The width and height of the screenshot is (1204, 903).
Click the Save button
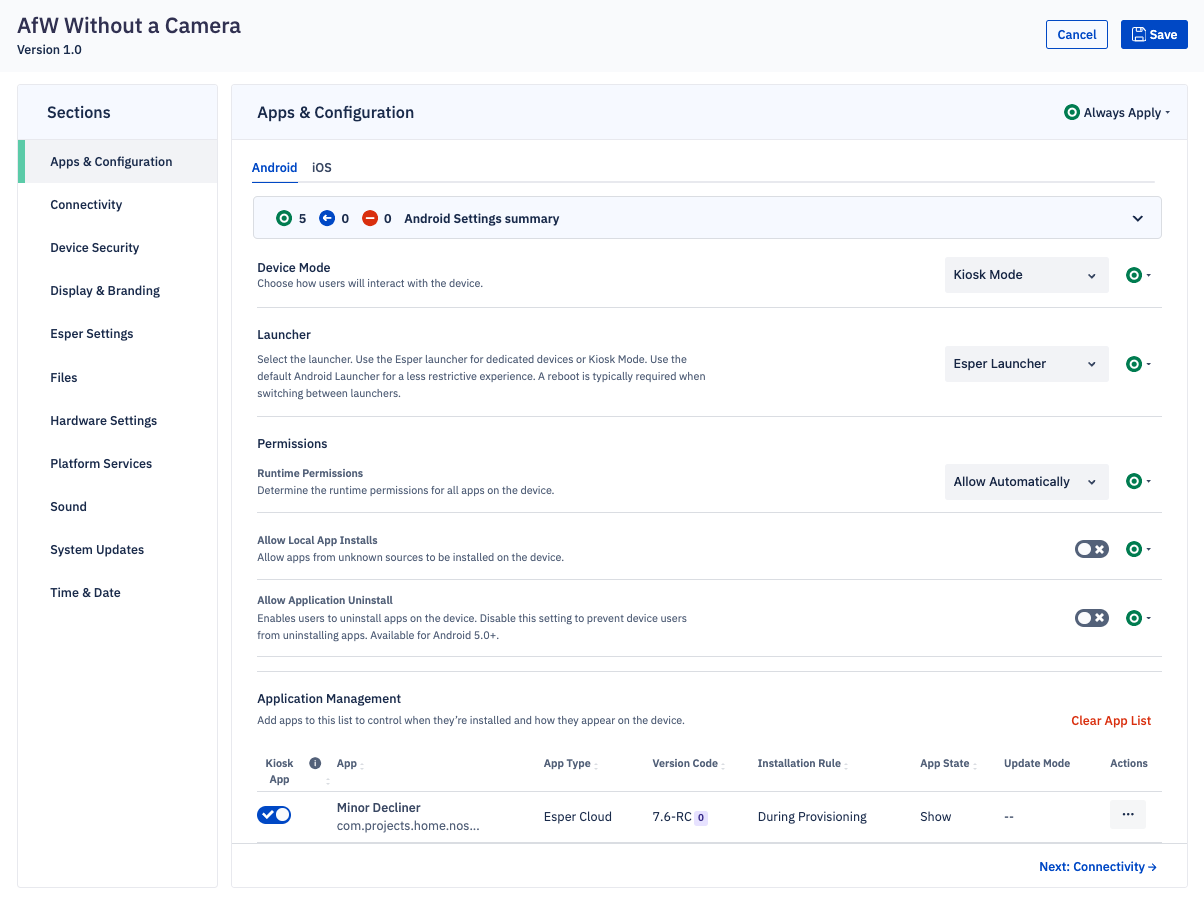tap(1154, 34)
